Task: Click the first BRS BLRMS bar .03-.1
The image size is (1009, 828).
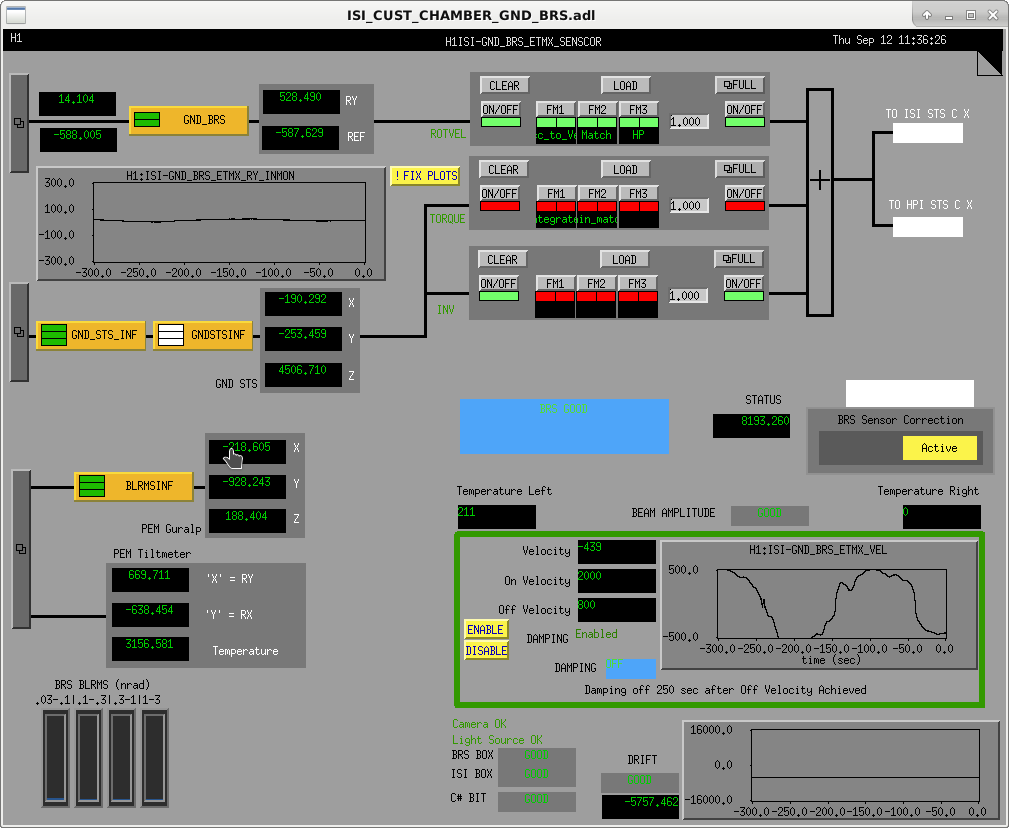Action: [56, 757]
